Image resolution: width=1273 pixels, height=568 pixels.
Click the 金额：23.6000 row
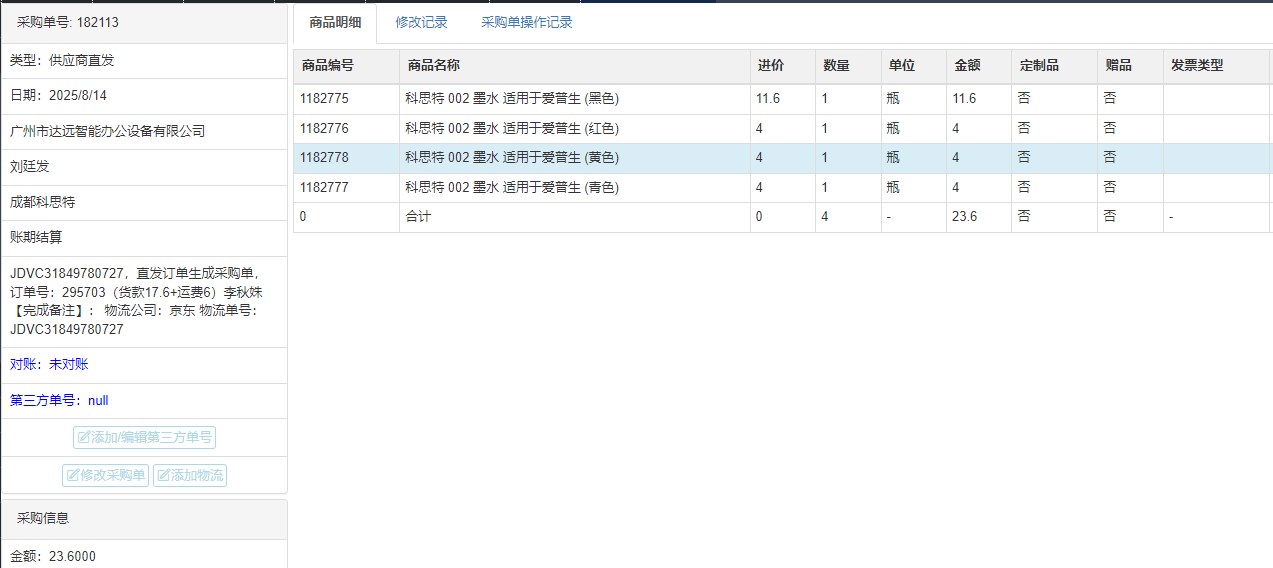[x=144, y=555]
